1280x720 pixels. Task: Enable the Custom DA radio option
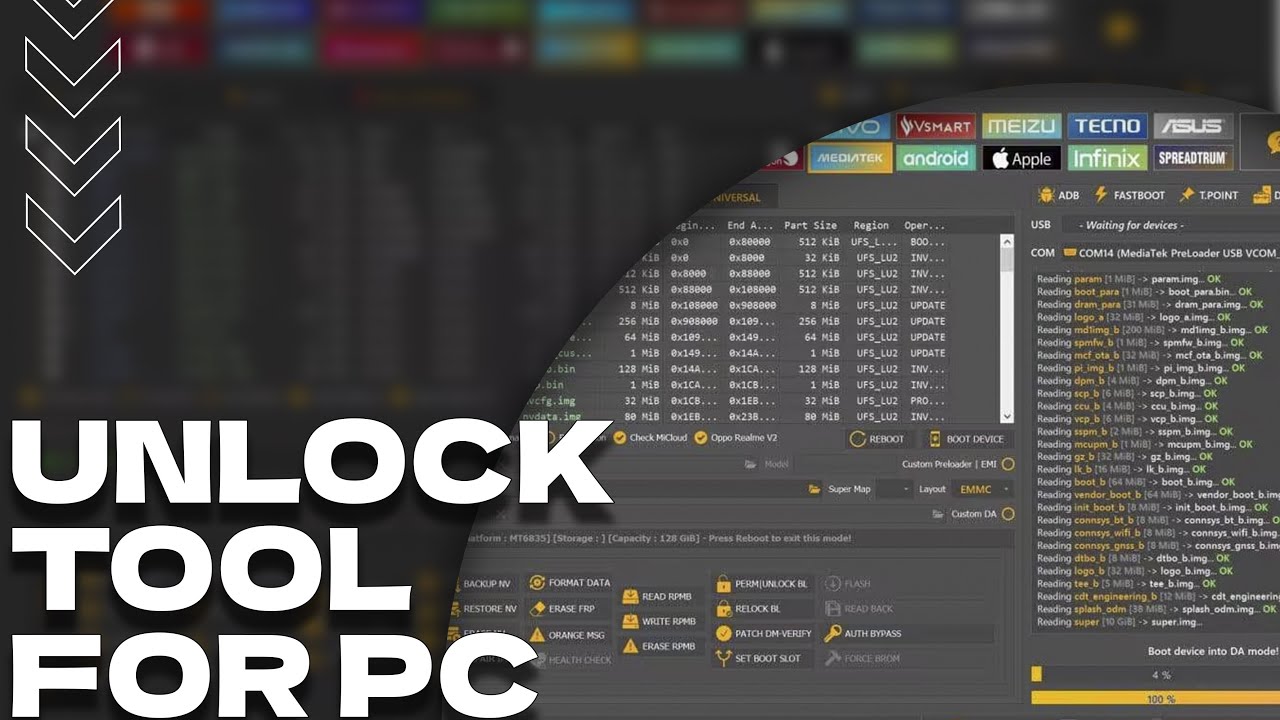click(1007, 514)
